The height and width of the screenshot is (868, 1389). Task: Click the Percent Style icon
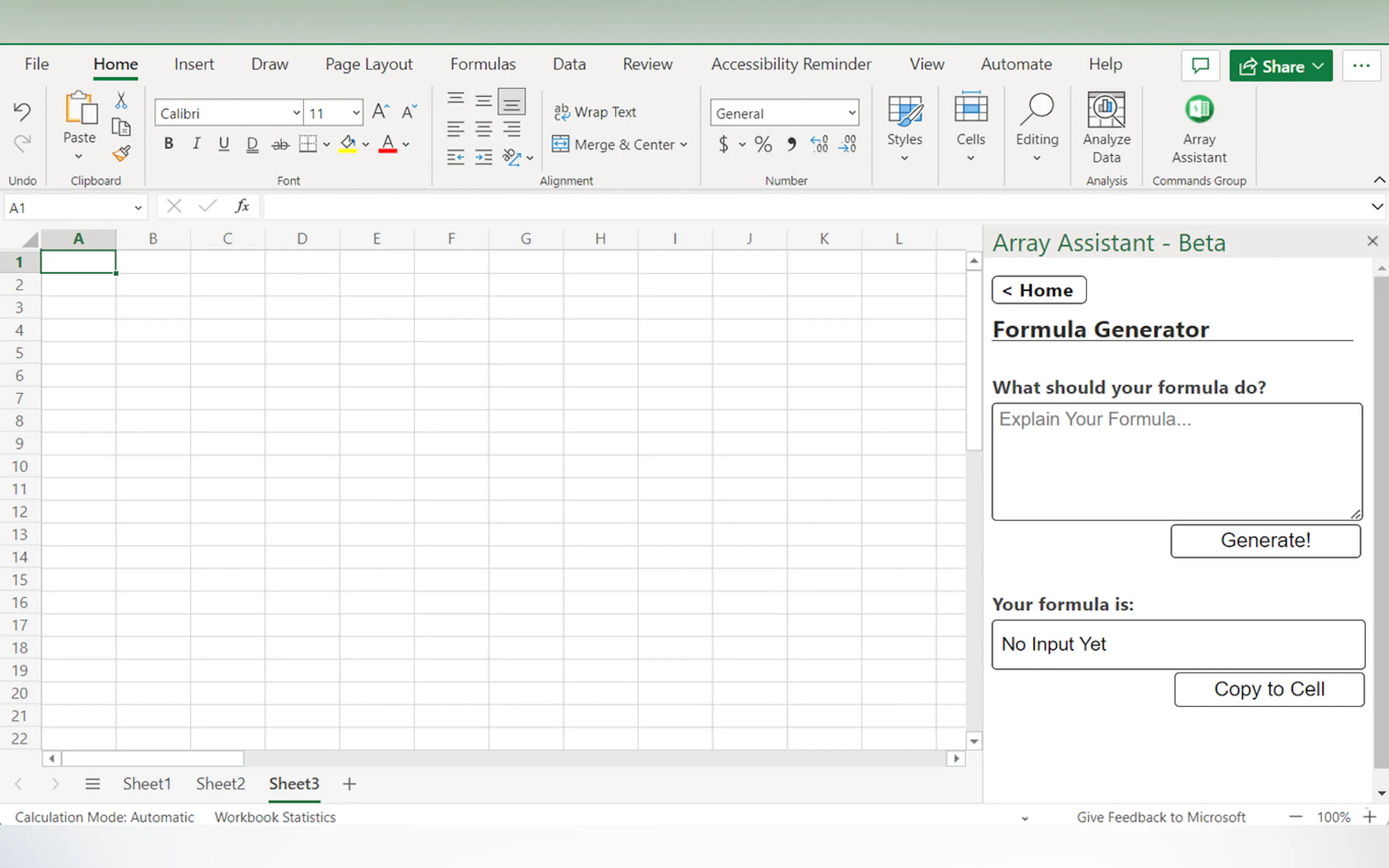point(762,144)
